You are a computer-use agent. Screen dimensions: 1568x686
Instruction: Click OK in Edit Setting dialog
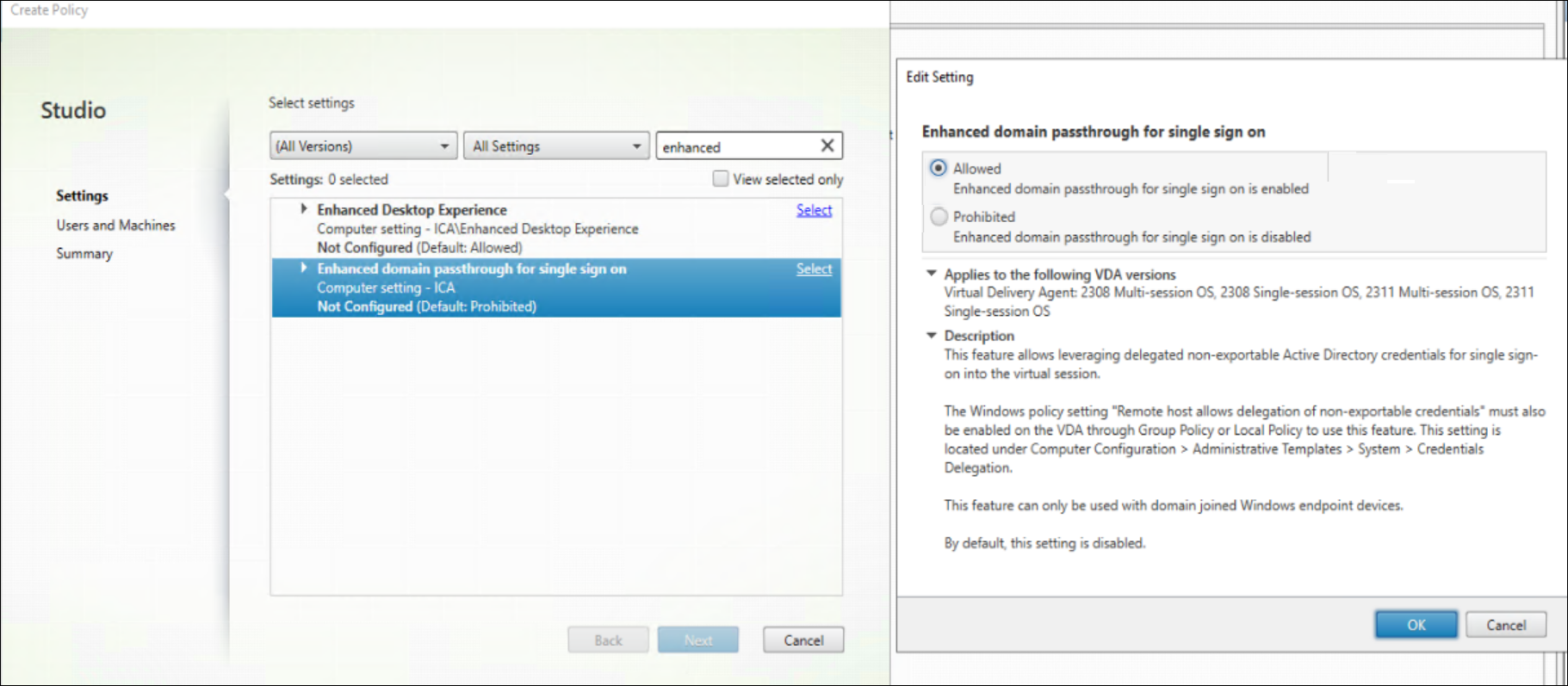coord(1416,625)
